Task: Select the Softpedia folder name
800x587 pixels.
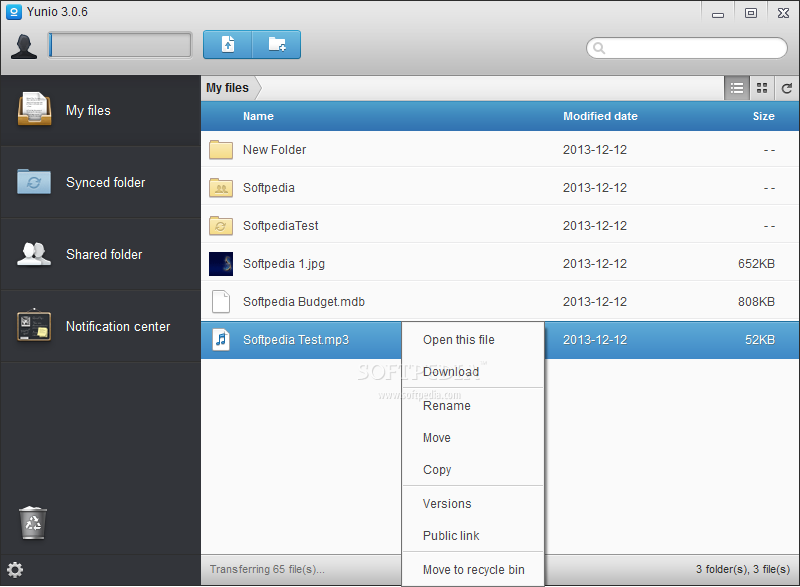Action: point(269,188)
